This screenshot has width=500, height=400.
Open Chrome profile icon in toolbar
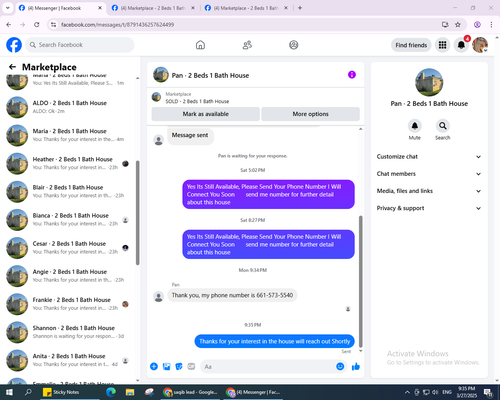click(x=477, y=24)
